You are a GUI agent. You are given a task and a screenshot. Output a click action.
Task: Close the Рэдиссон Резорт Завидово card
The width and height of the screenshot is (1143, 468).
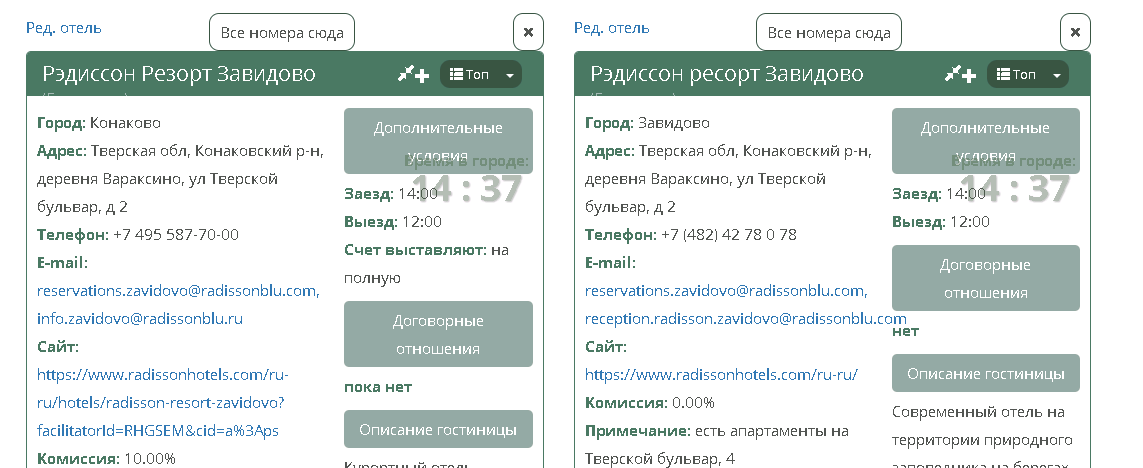pos(528,32)
